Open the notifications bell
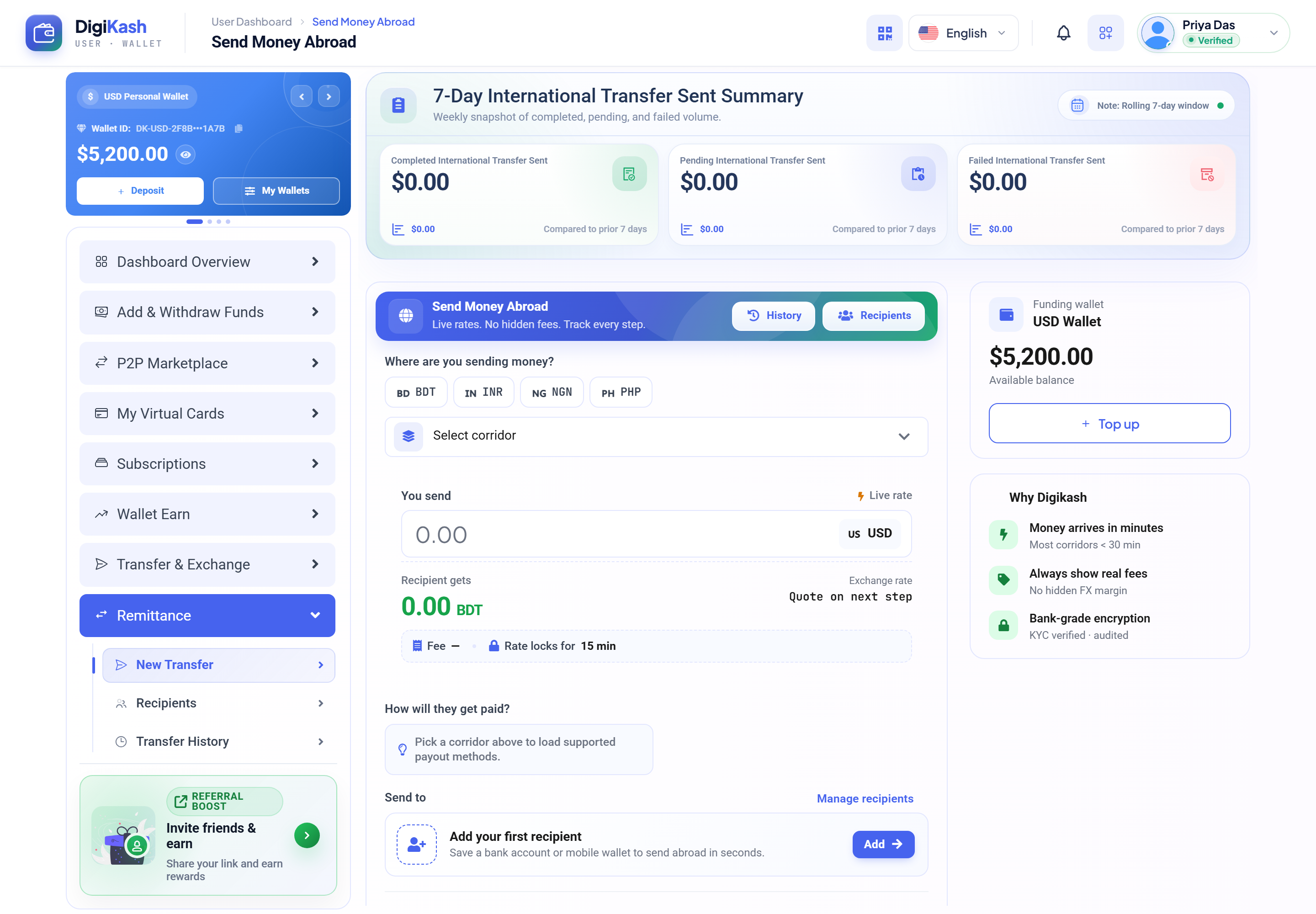Viewport: 1316px width, 914px height. point(1063,33)
